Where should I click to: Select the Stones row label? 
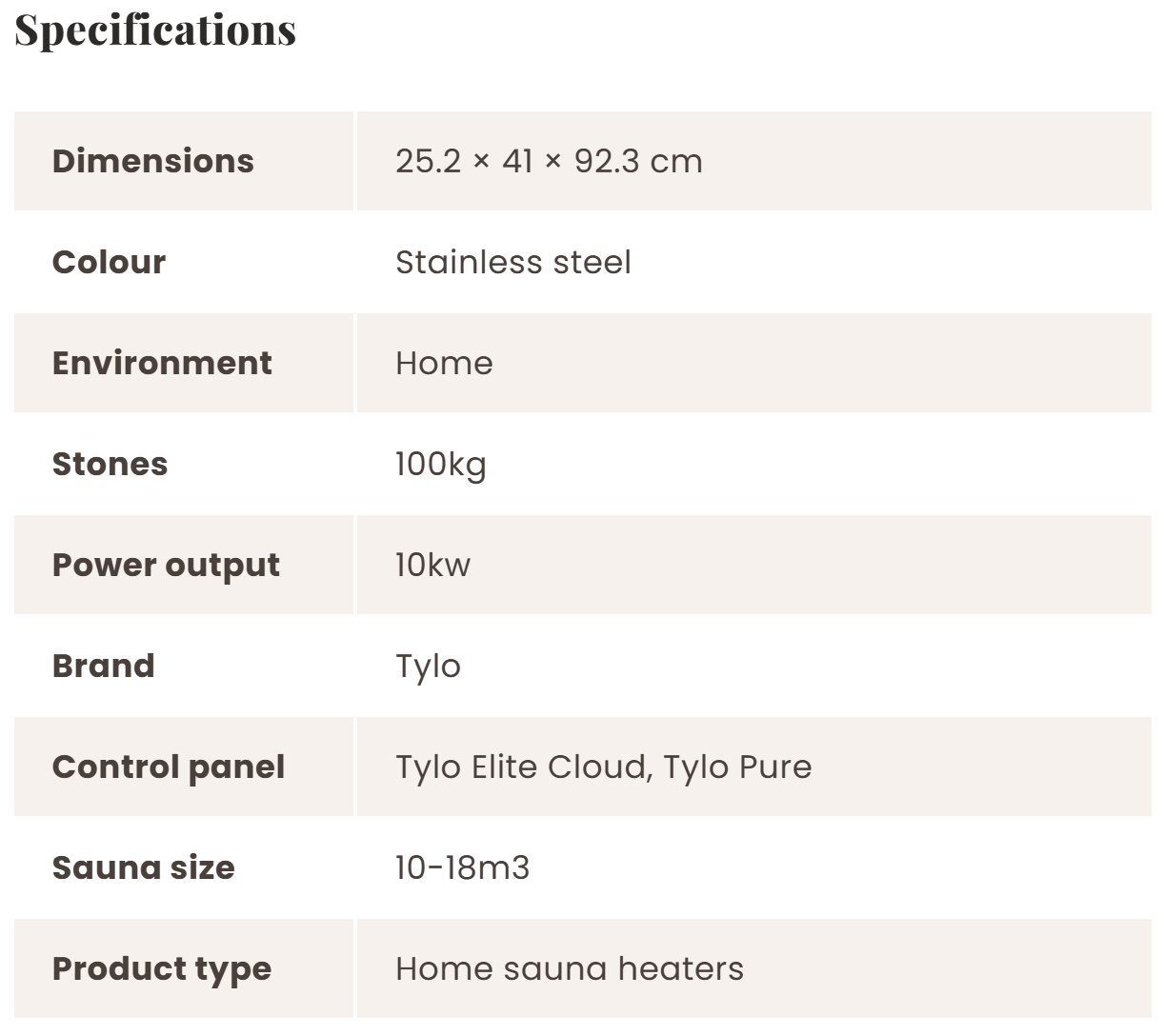(x=110, y=464)
